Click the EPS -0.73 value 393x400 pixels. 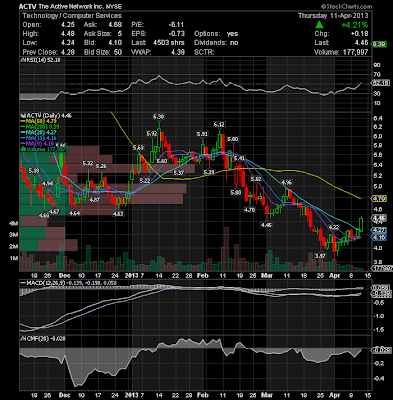tap(177, 34)
